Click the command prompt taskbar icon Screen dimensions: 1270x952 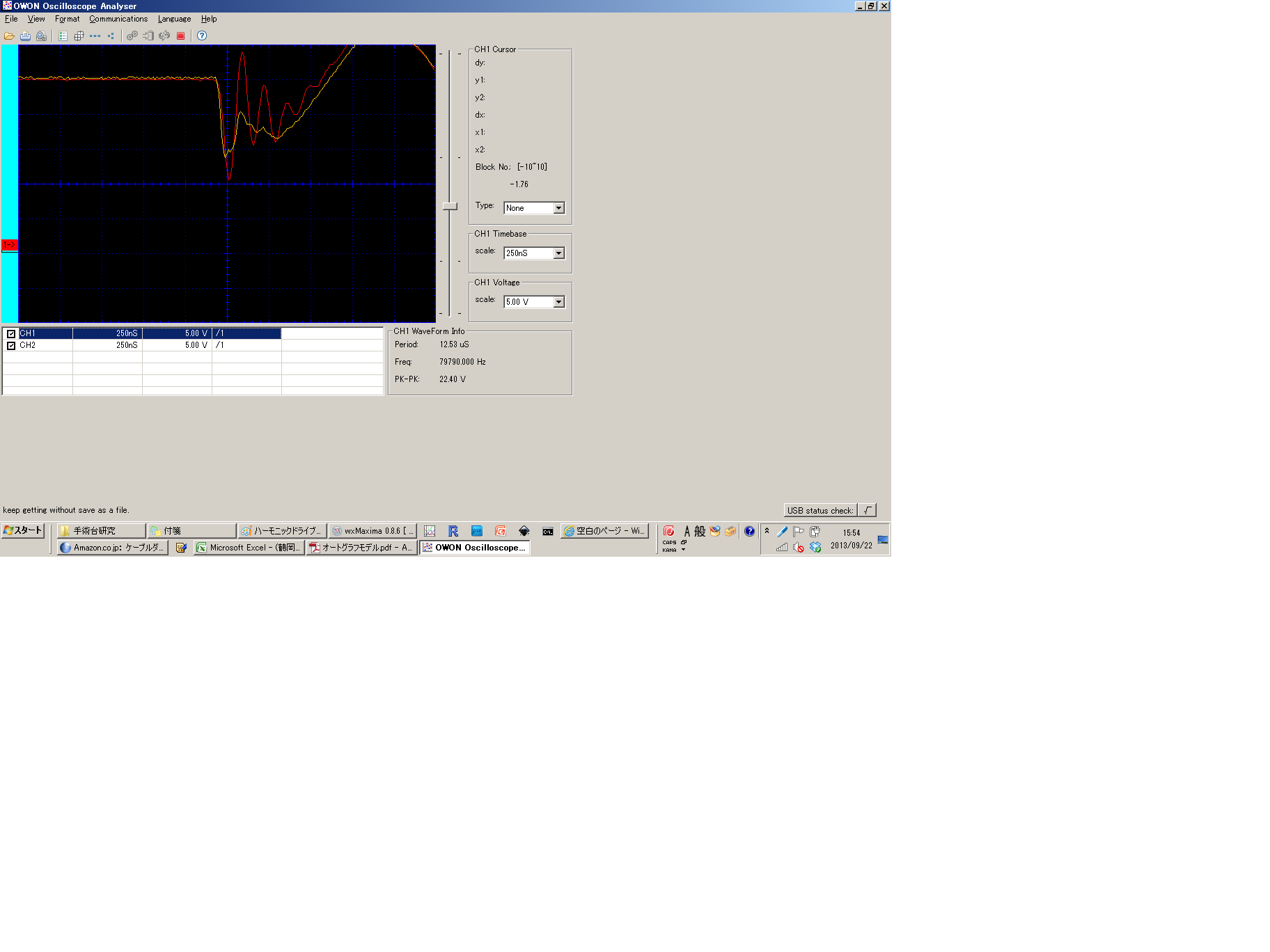click(x=548, y=531)
